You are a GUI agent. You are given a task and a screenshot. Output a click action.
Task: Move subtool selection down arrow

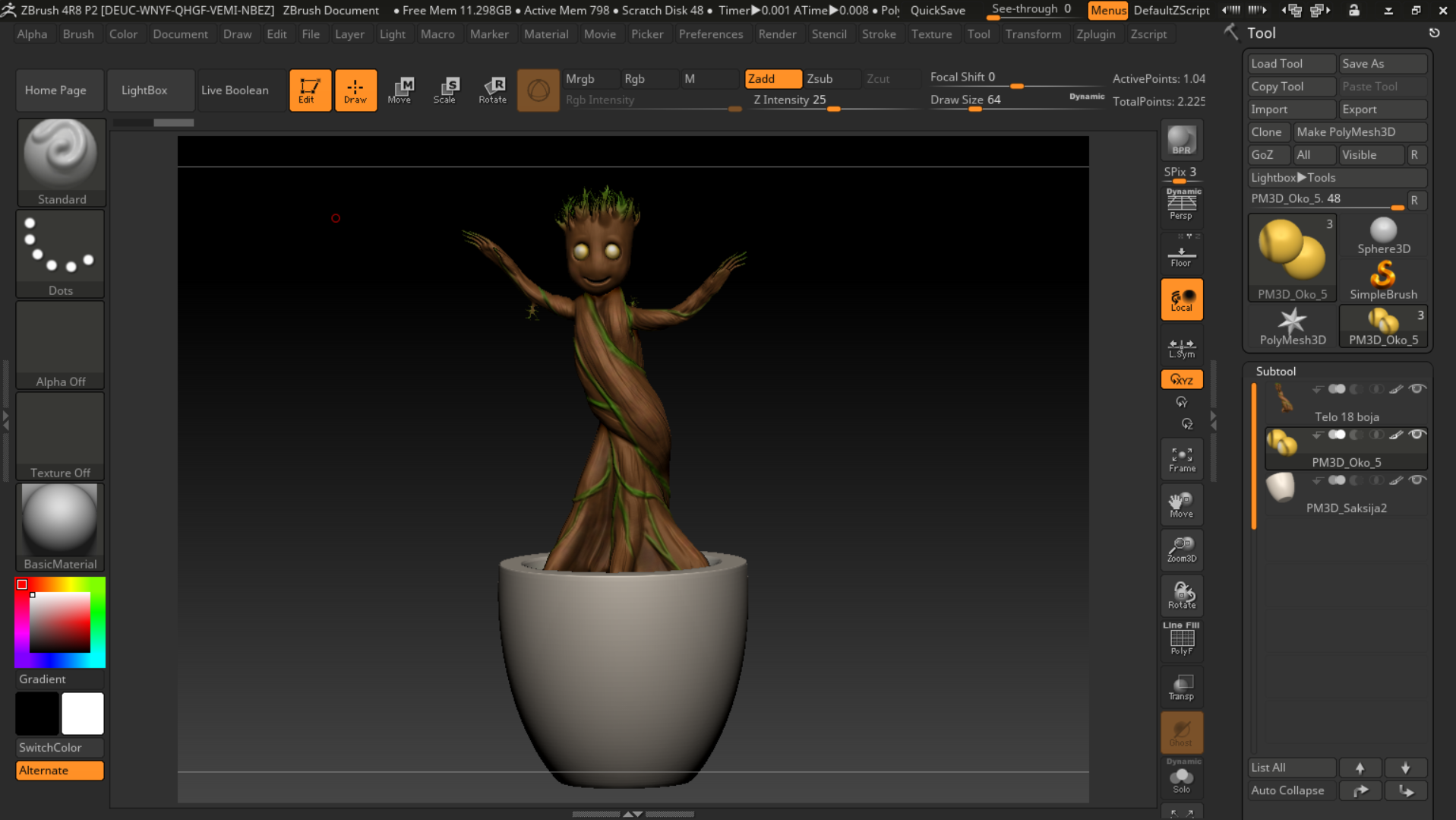(x=1405, y=768)
